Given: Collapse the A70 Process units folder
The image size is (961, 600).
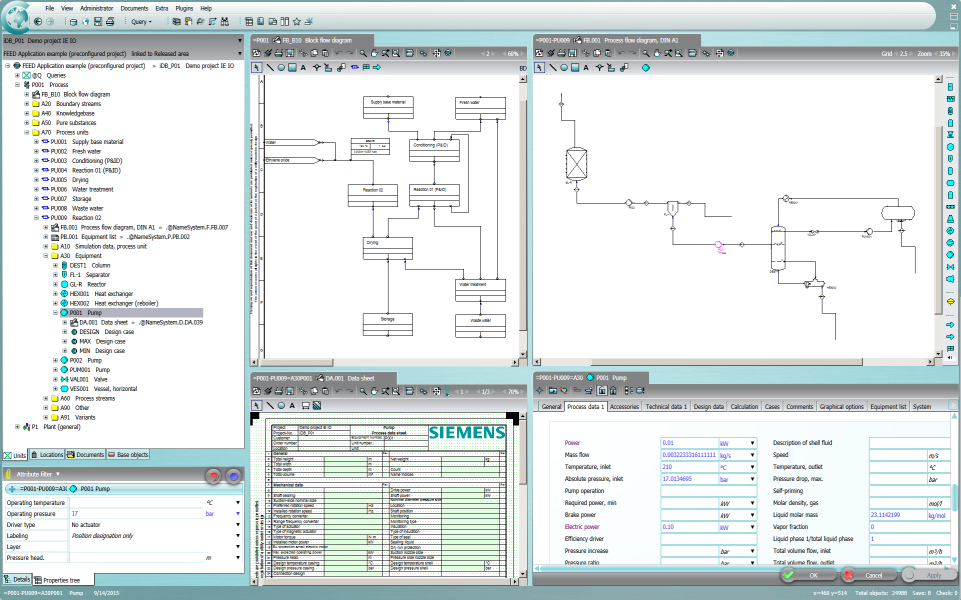Looking at the screenshot, I should pyautogui.click(x=26, y=132).
